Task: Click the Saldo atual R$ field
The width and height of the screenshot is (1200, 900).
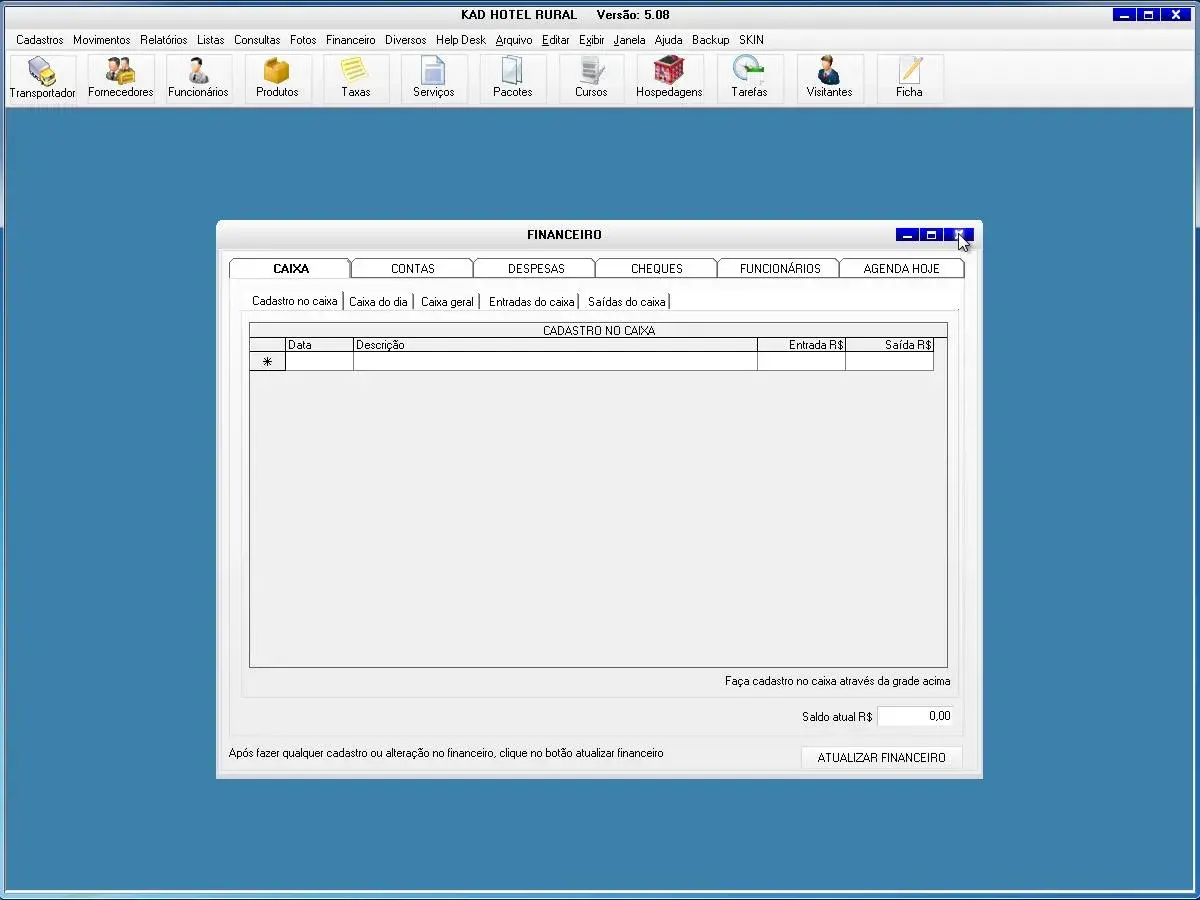Action: coord(915,716)
